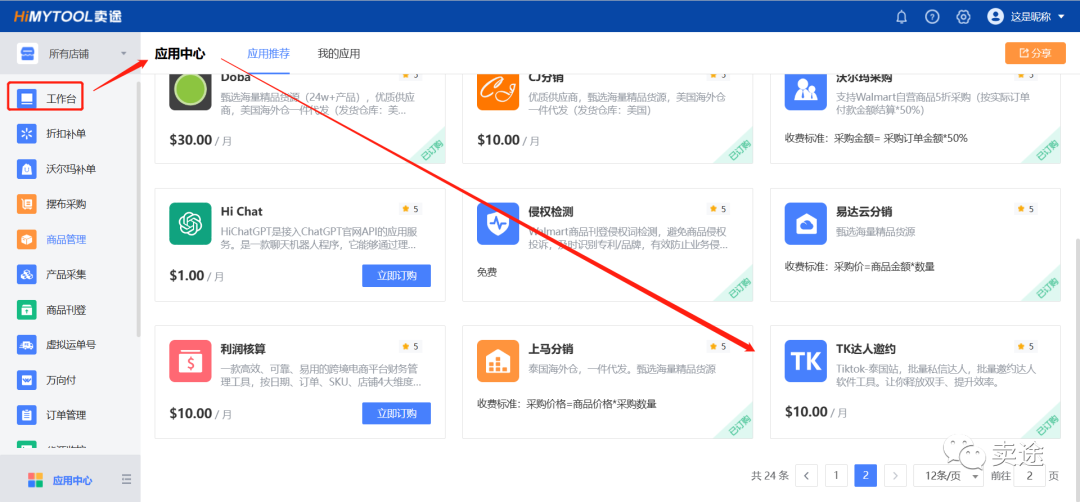Screen dimensions: 1080x502
Task: Click the orange 分享 button
Action: click(1035, 53)
